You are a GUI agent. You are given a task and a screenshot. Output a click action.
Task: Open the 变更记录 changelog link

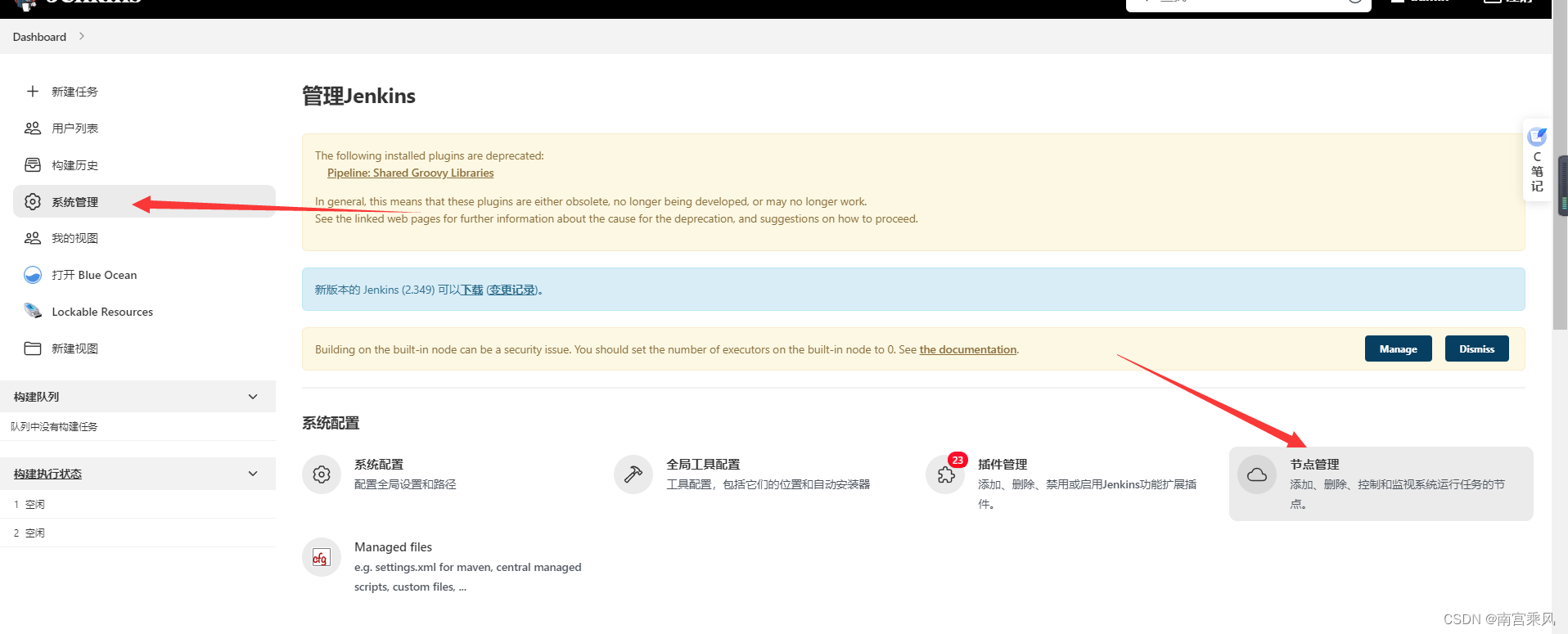point(512,290)
